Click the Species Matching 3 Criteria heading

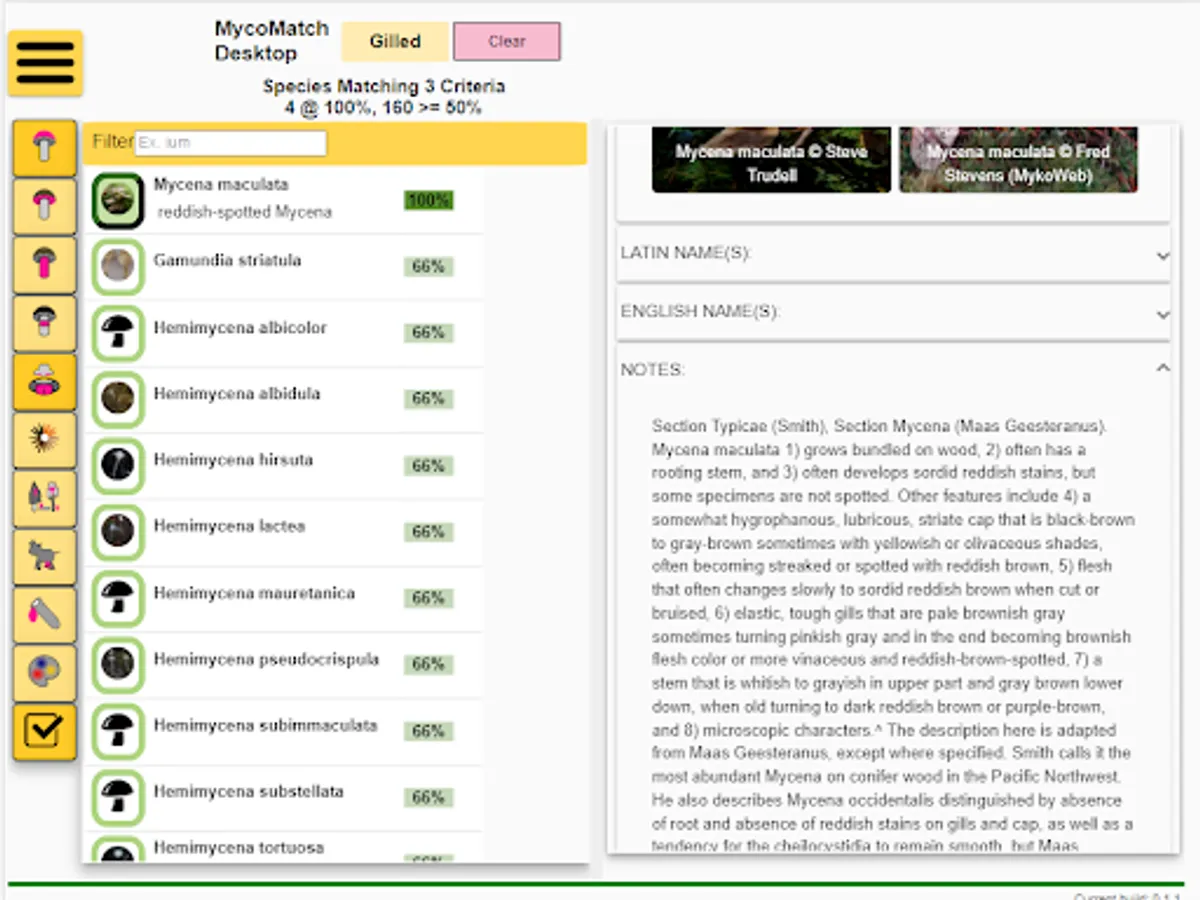click(384, 86)
